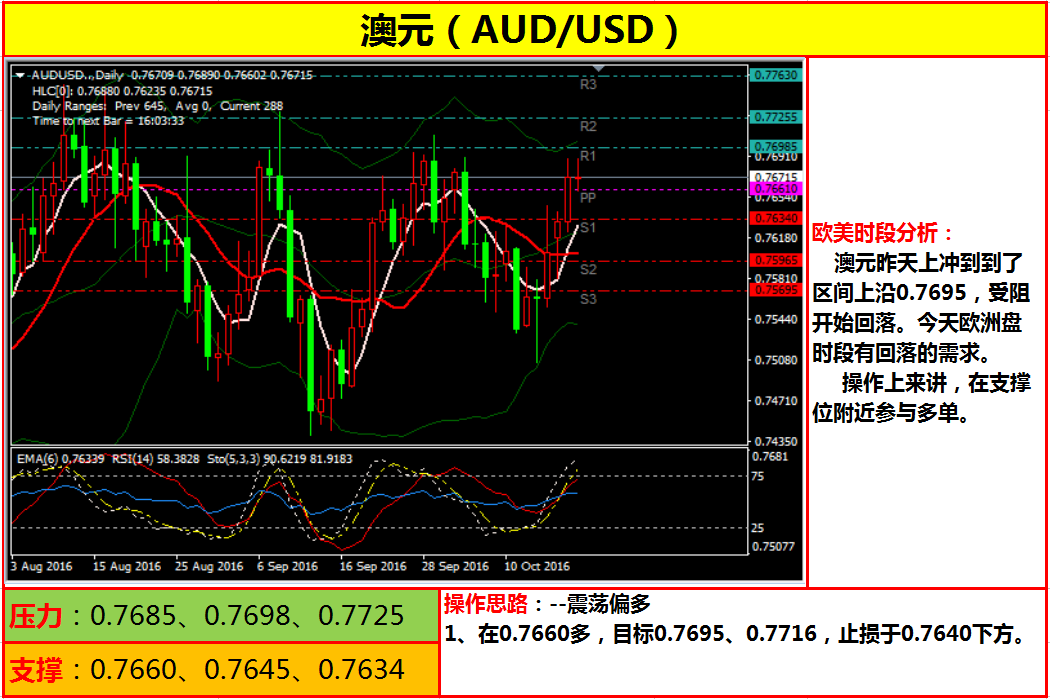Select the S1 pivot label
This screenshot has height=699, width=1050.
point(588,228)
